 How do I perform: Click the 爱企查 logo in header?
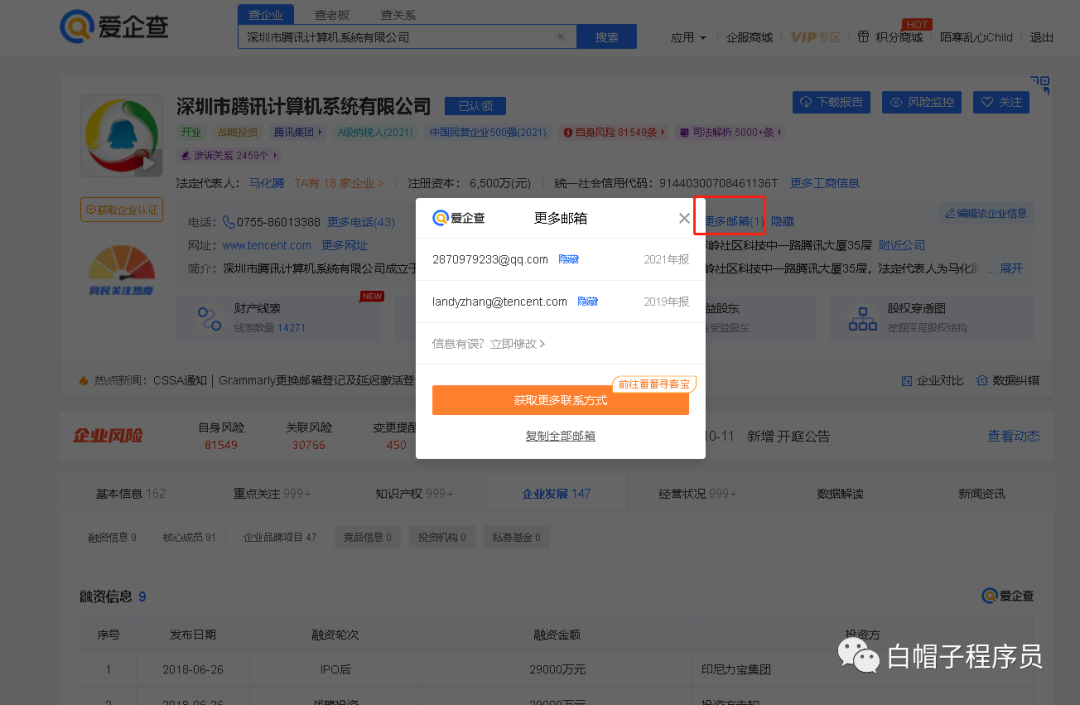pos(114,26)
